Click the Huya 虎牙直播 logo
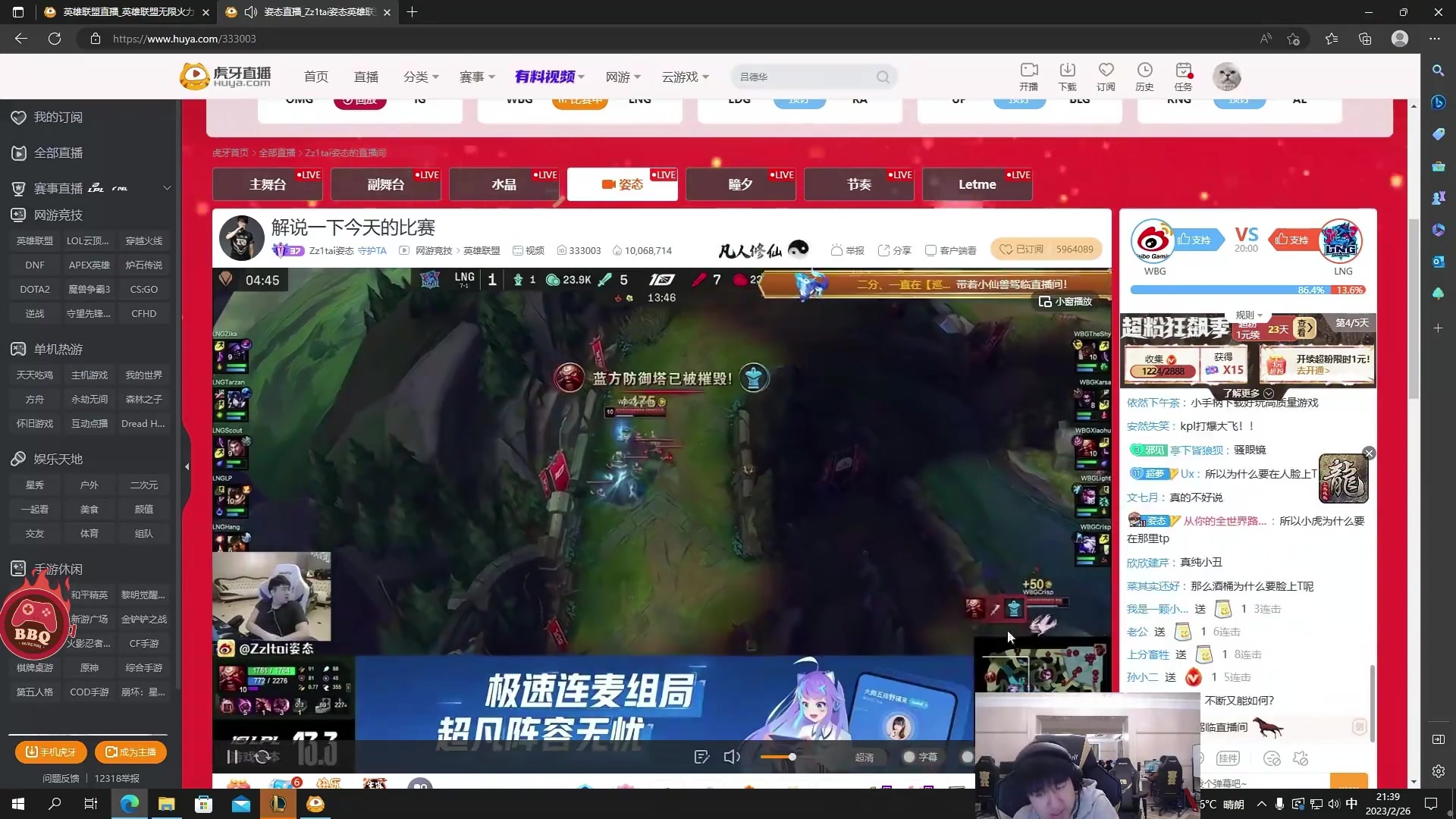The image size is (1456, 819). [x=225, y=76]
